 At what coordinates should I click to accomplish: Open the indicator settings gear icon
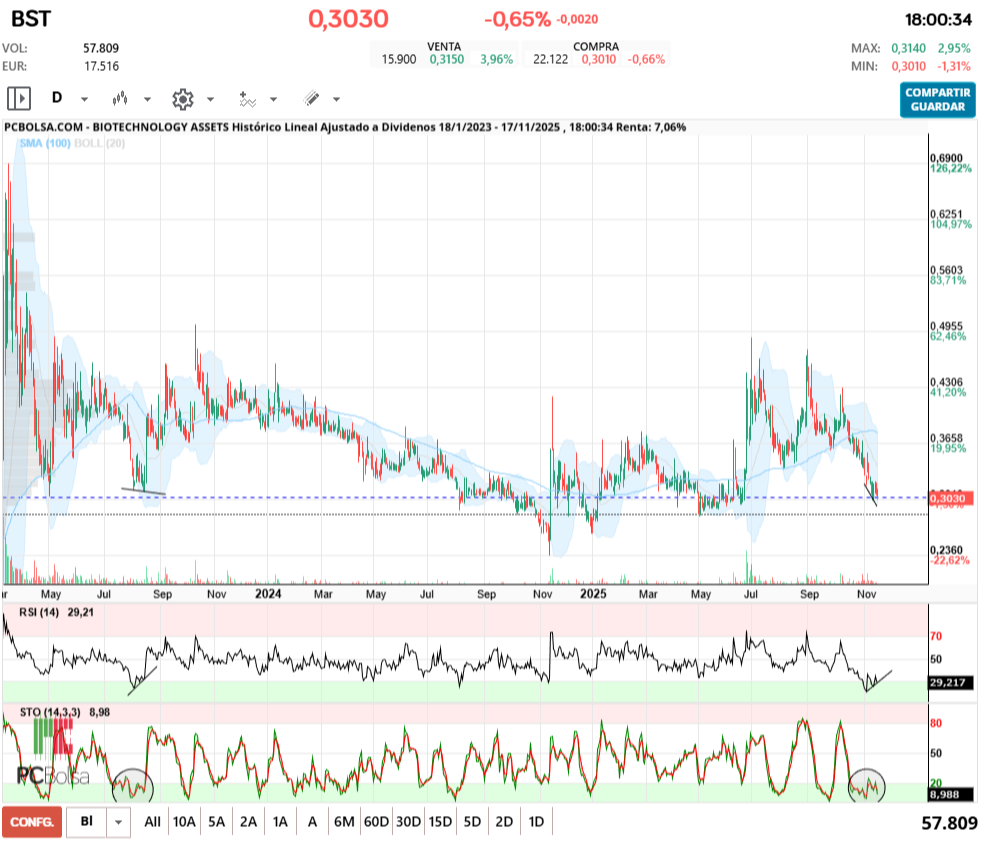[x=182, y=98]
